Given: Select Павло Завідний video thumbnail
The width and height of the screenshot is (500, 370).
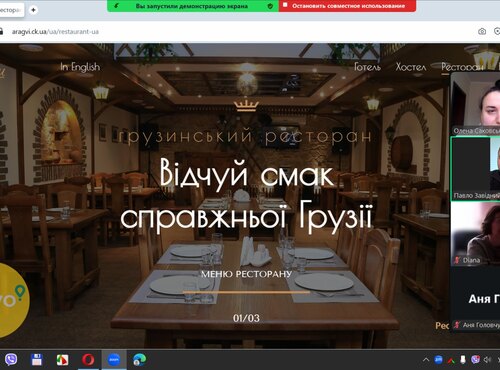Looking at the screenshot, I should pyautogui.click(x=475, y=168).
